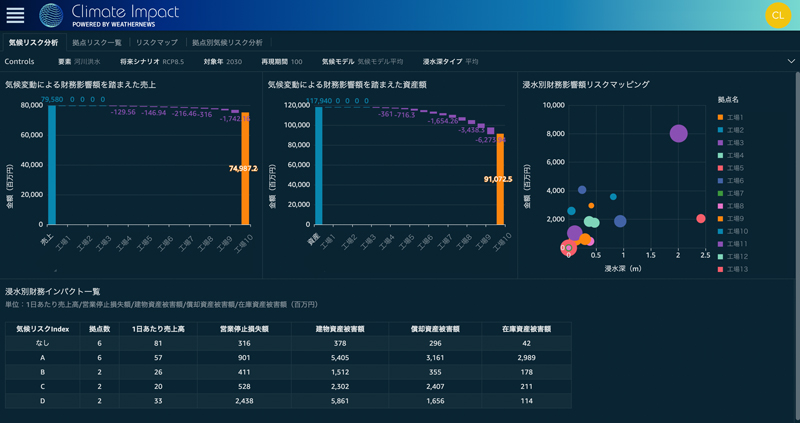Open the 対象年 2030 dropdown

click(x=222, y=61)
